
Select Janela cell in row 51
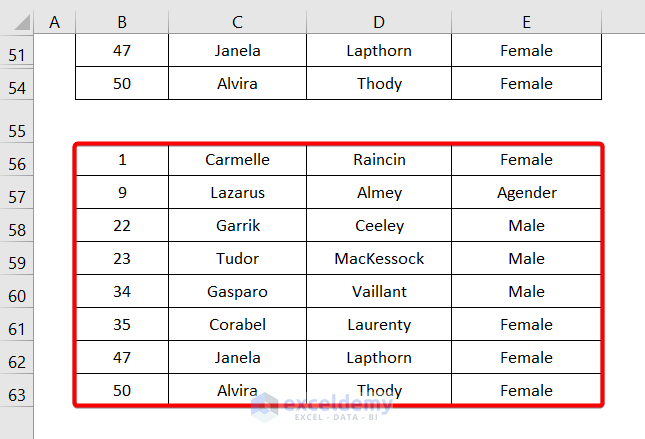click(x=237, y=51)
